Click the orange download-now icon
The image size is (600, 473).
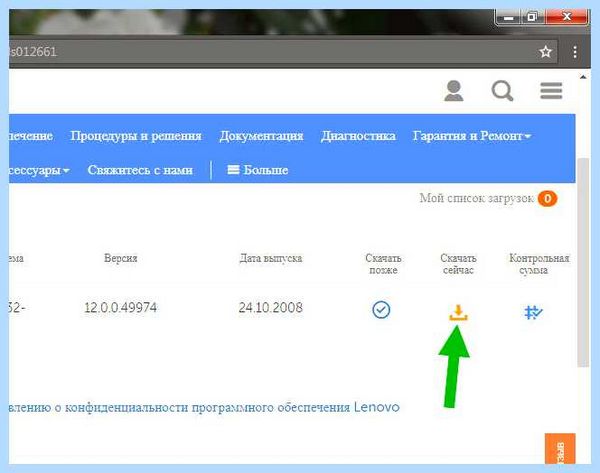coord(458,312)
